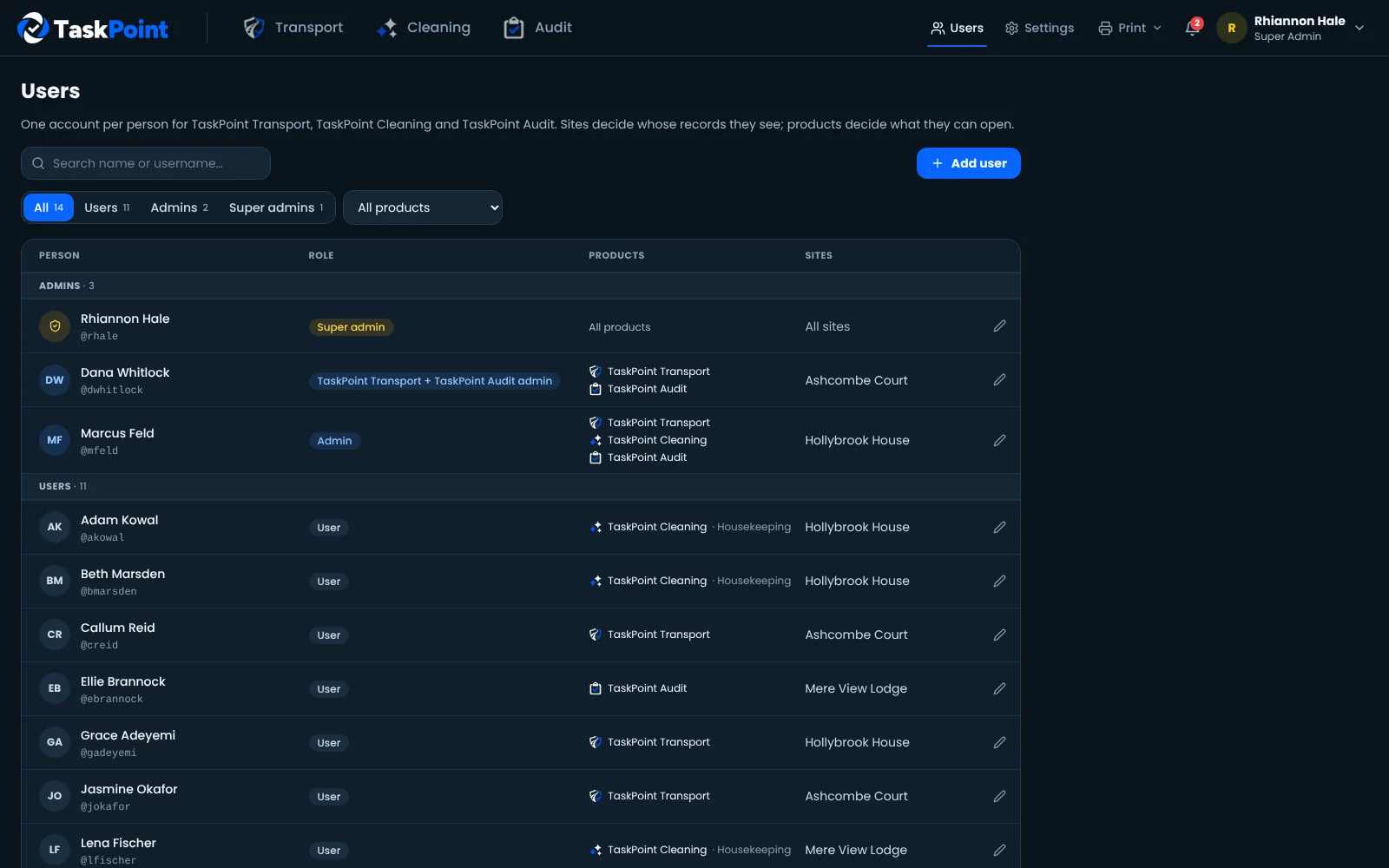Viewport: 1389px width, 868px height.
Task: Filter by Admins 2
Action: click(179, 207)
